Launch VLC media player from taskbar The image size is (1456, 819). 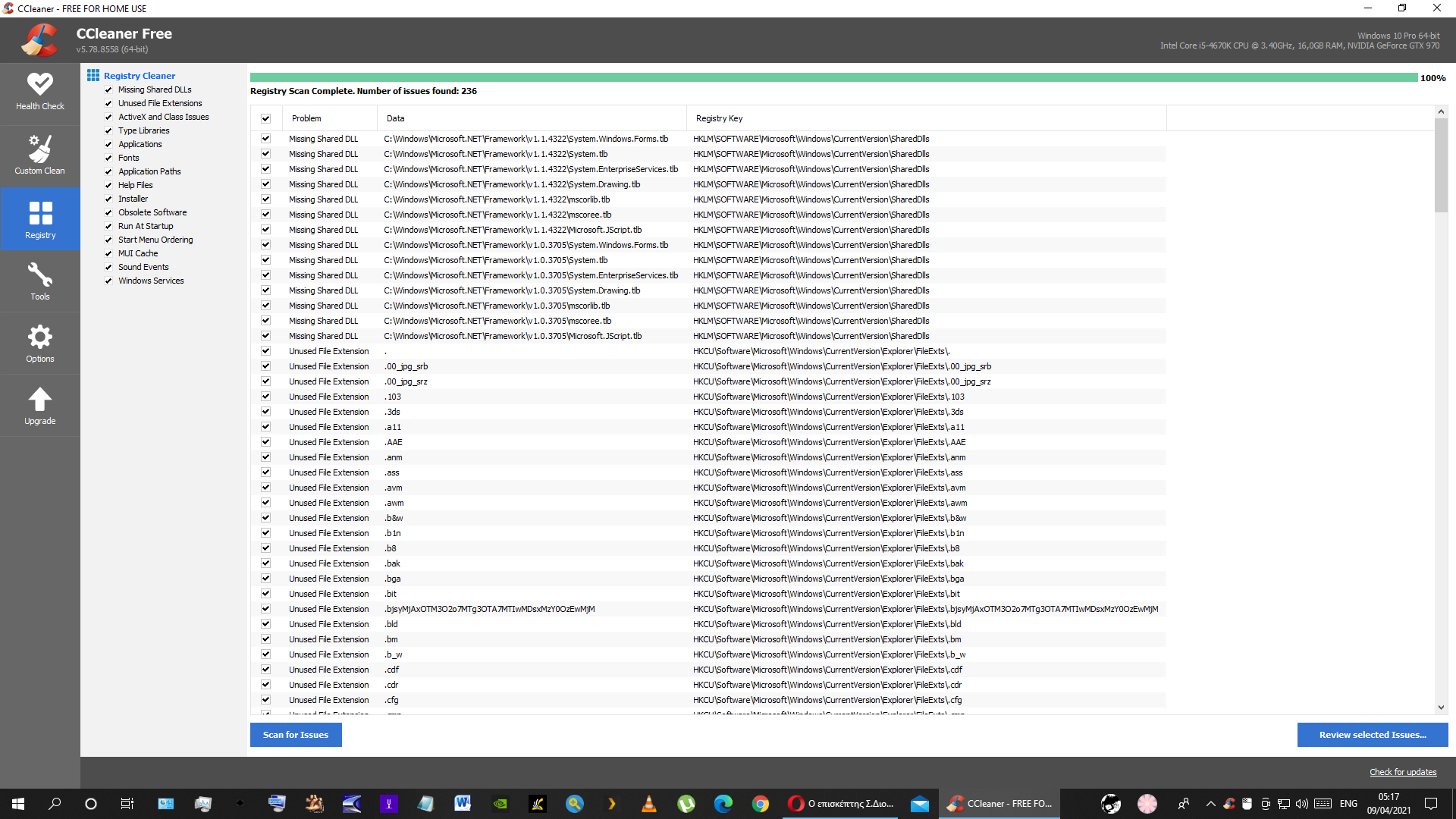coord(649,804)
